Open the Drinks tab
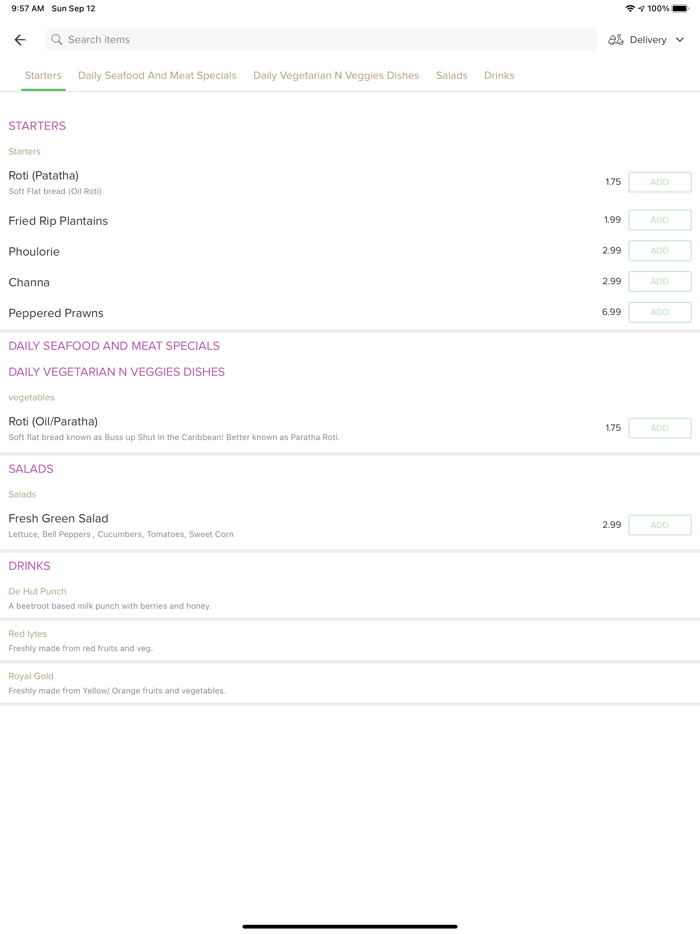Screen dimensions: 700x934 [x=499, y=76]
